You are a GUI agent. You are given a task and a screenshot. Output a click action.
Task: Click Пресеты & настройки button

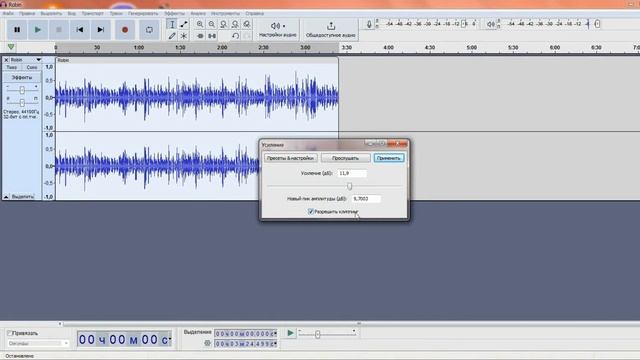(x=290, y=158)
